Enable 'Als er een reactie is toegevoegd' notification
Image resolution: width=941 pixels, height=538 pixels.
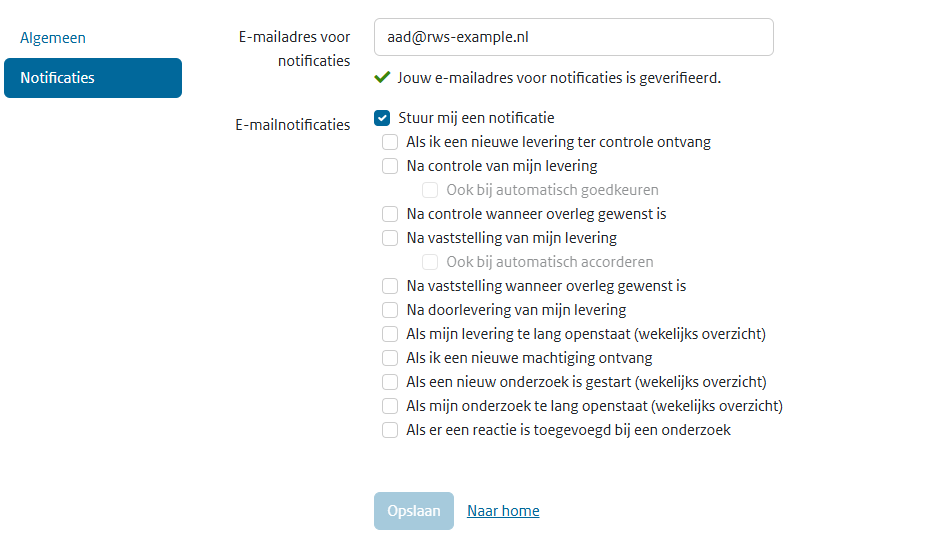390,430
